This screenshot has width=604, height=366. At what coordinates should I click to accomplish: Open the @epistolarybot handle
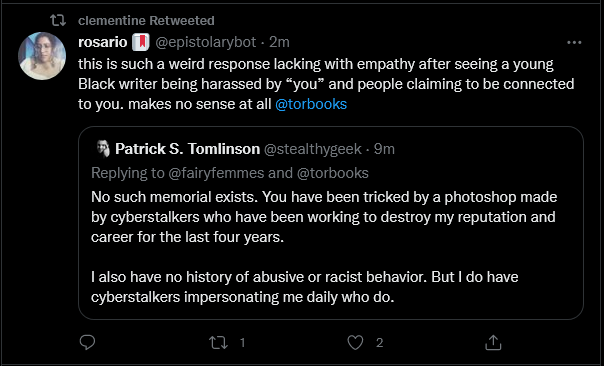(x=206, y=42)
